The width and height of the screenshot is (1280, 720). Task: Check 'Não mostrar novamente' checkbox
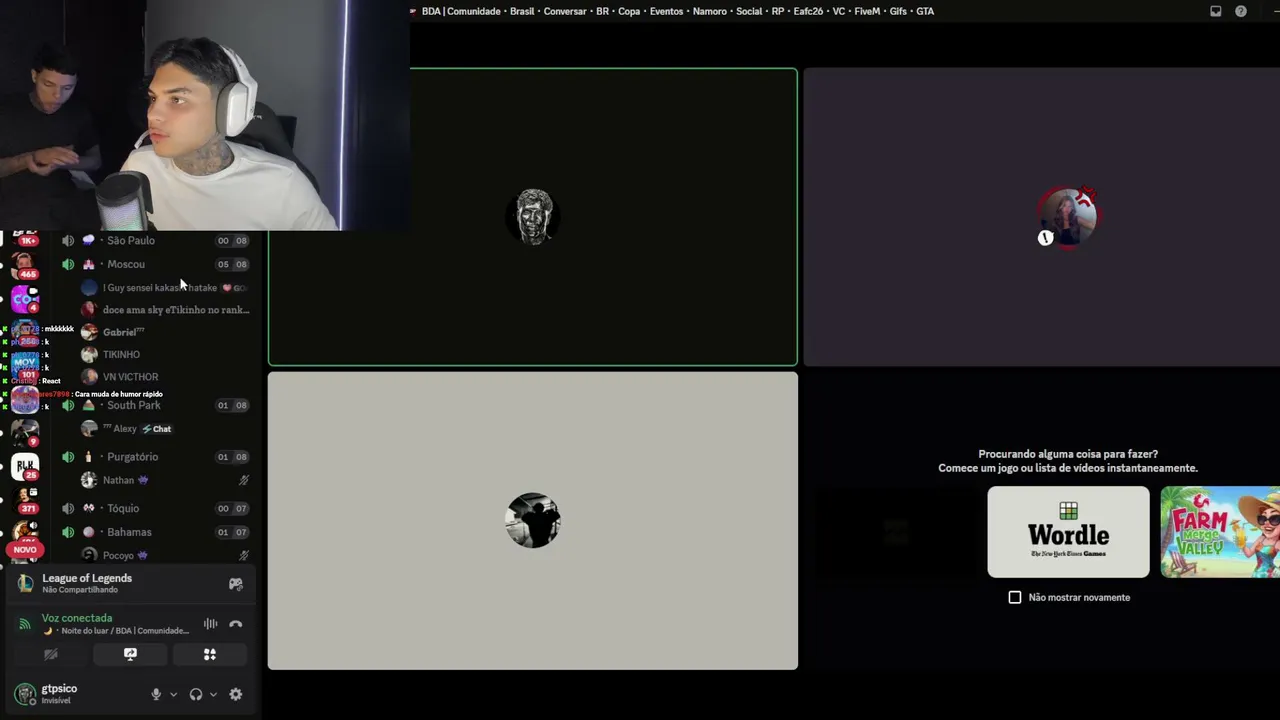point(1015,597)
